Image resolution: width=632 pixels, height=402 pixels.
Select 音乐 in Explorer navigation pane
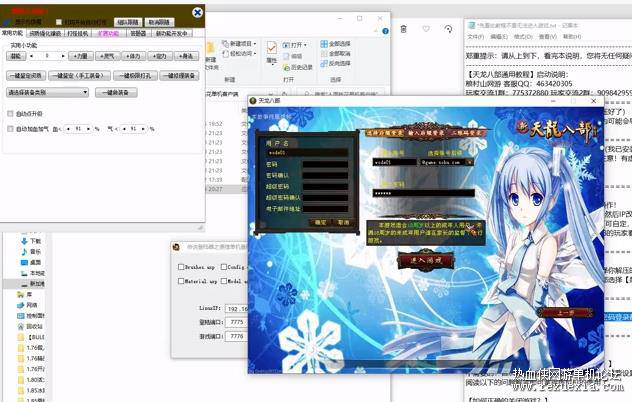coord(31,252)
